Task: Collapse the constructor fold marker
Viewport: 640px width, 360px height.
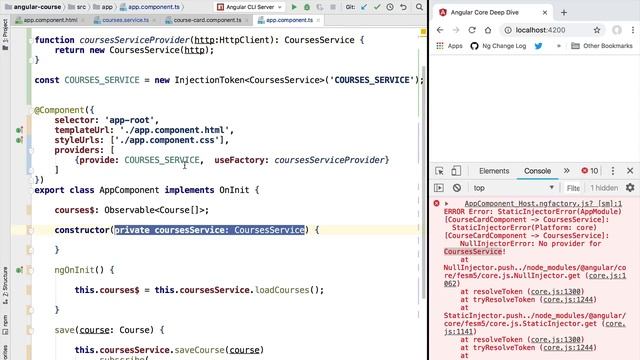Action: pyautogui.click(x=30, y=230)
